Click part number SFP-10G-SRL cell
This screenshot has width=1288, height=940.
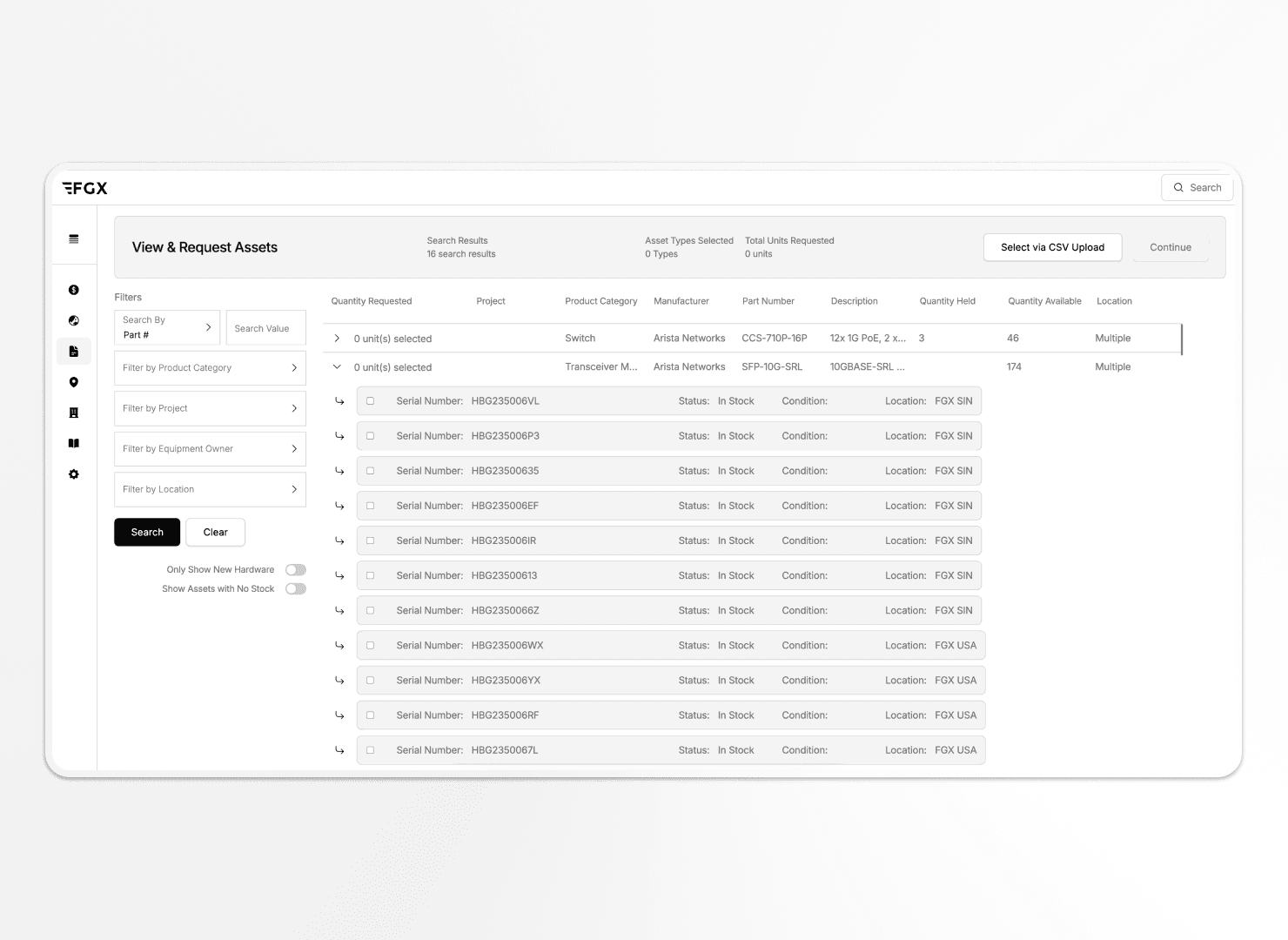[772, 366]
